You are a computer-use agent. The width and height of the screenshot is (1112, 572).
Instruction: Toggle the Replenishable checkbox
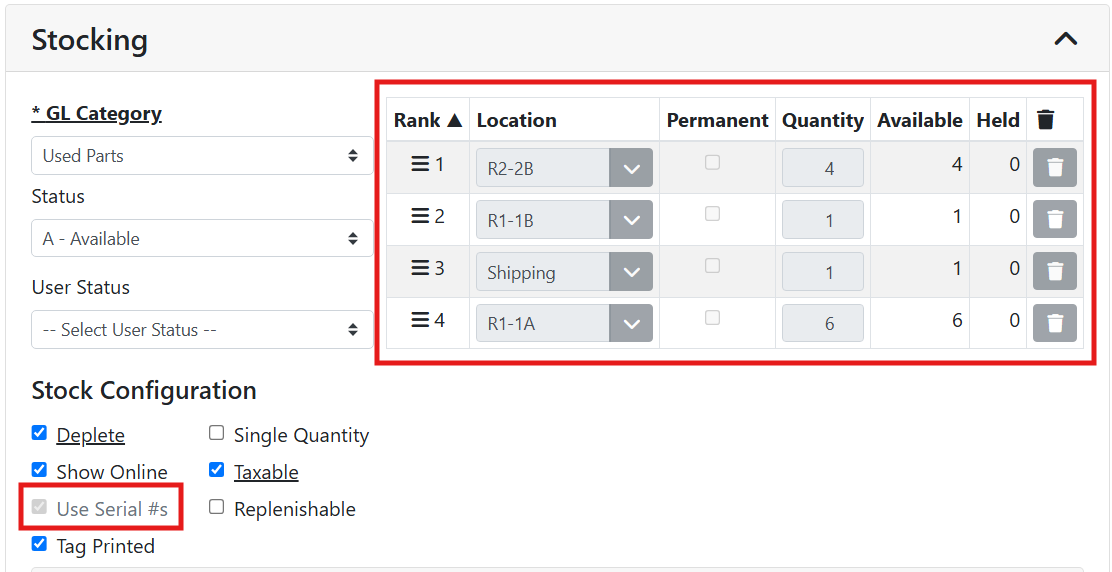[x=216, y=507]
